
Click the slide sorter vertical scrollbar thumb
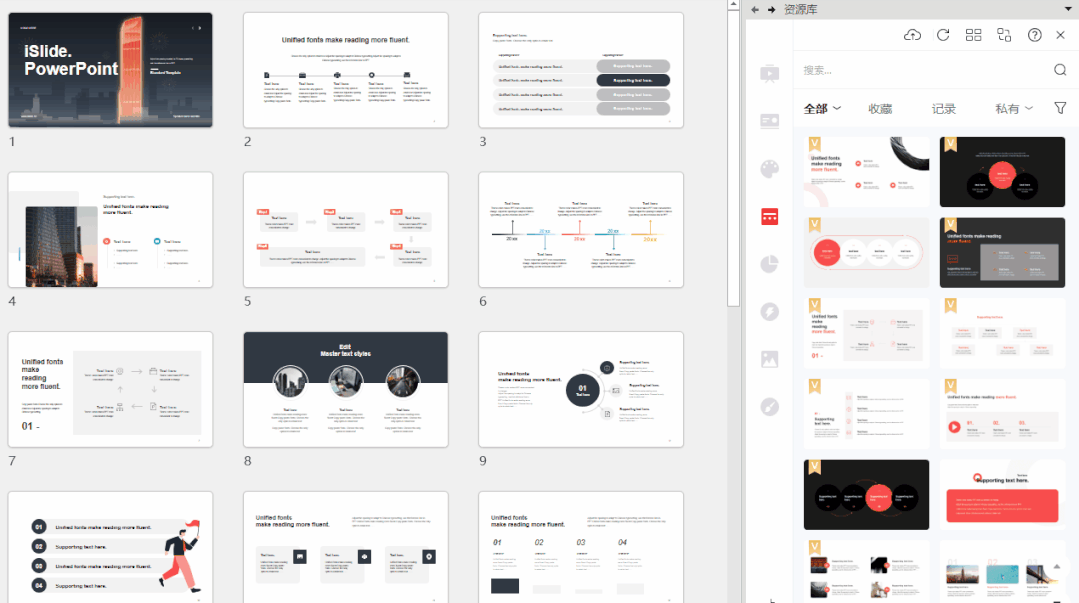click(734, 158)
